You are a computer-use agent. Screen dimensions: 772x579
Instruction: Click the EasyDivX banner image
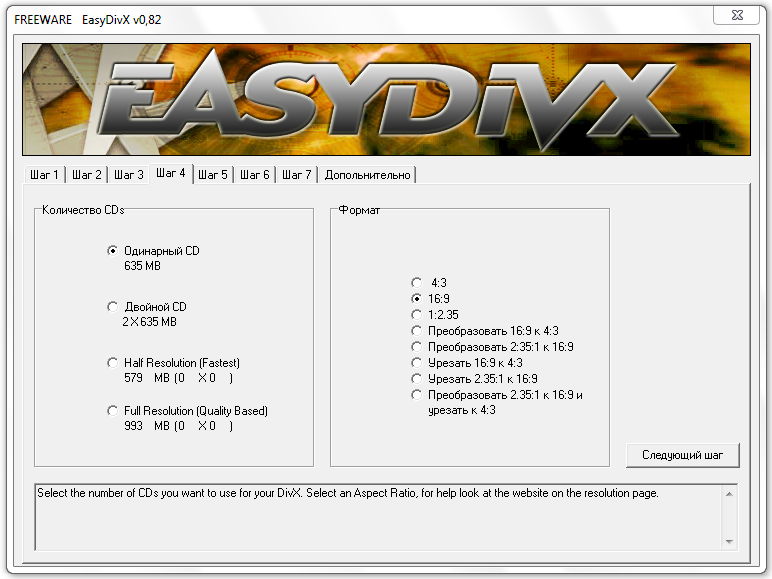click(386, 99)
